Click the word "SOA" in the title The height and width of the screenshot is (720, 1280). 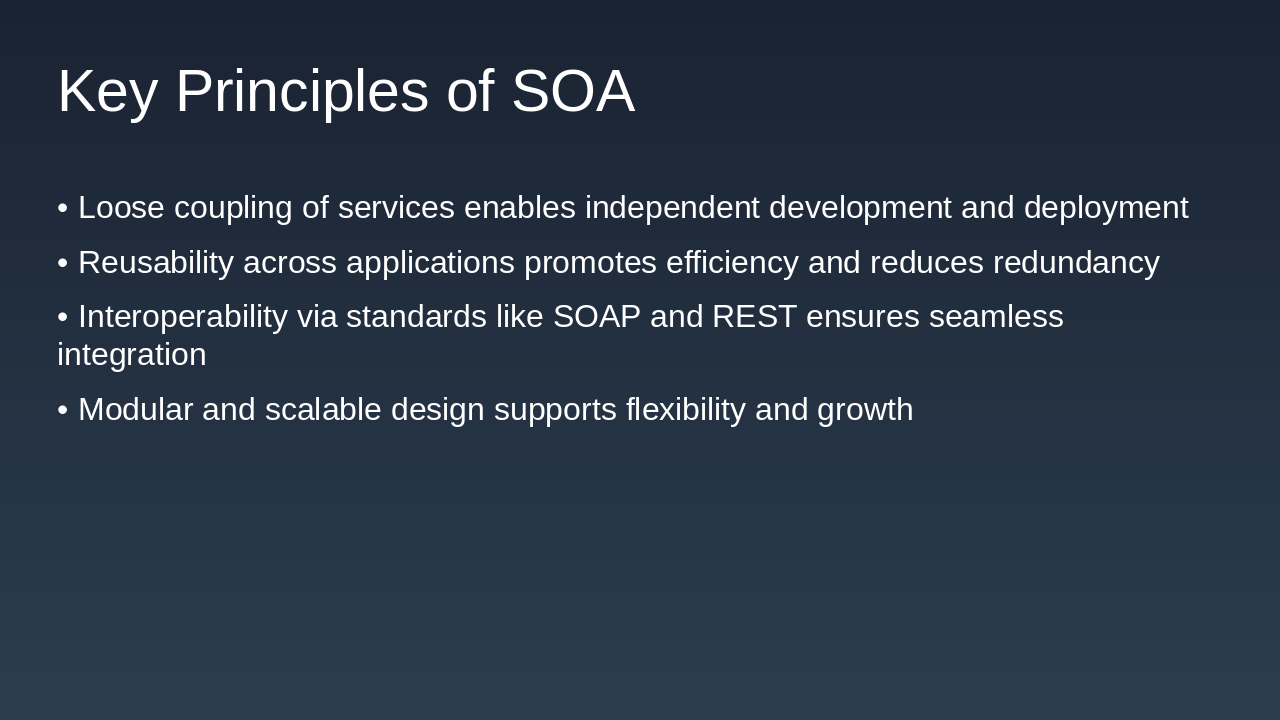point(573,91)
